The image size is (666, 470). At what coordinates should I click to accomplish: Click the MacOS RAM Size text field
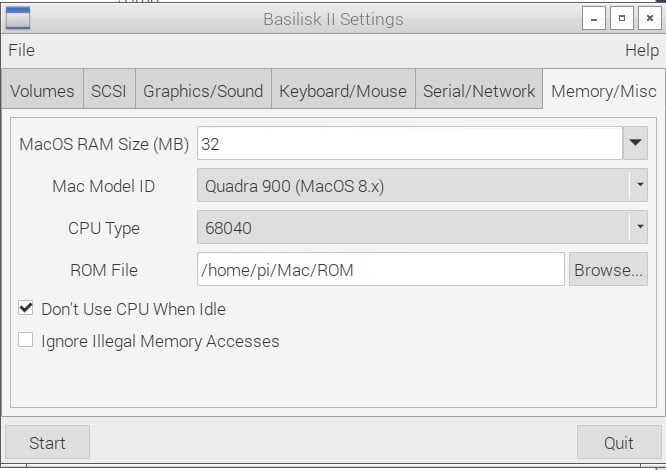click(x=410, y=144)
